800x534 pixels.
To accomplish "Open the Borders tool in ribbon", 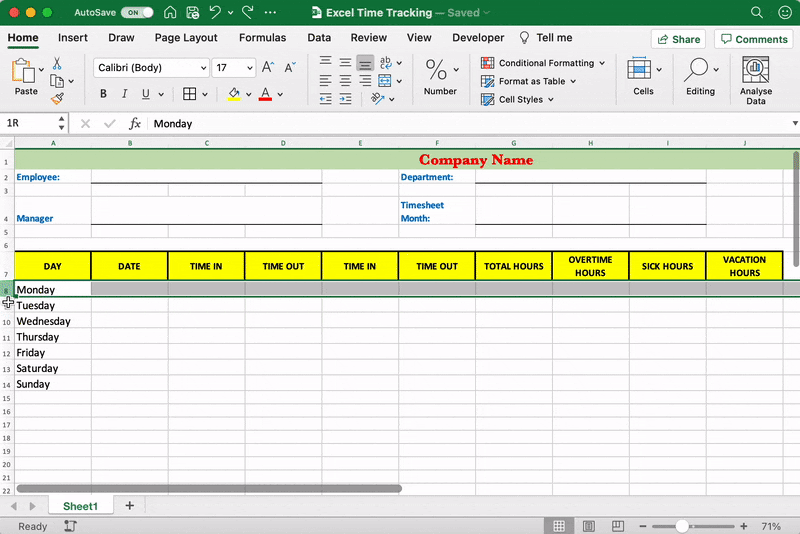I will tap(190, 94).
